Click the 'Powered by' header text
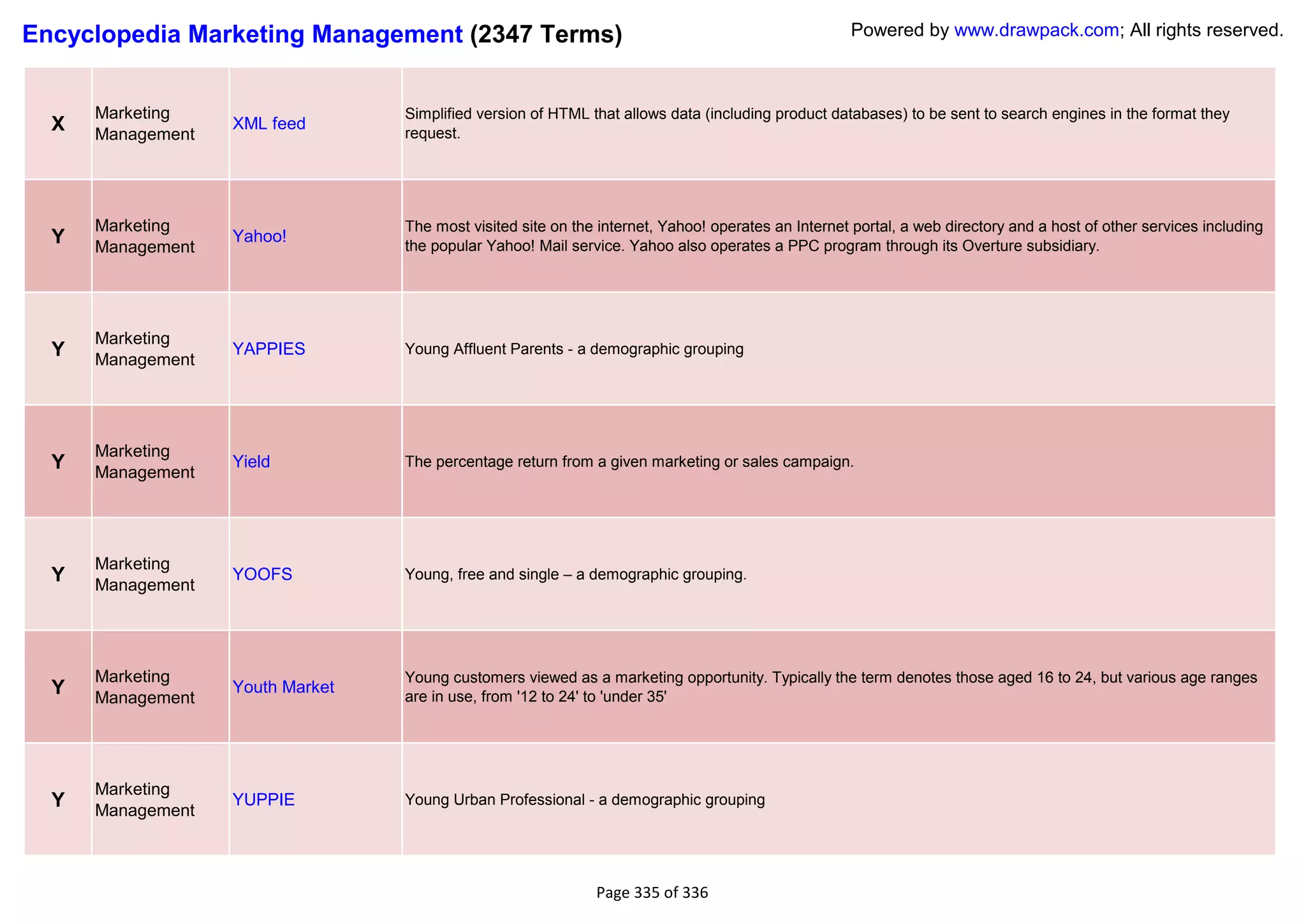The height and width of the screenshot is (924, 1306). pos(900,30)
